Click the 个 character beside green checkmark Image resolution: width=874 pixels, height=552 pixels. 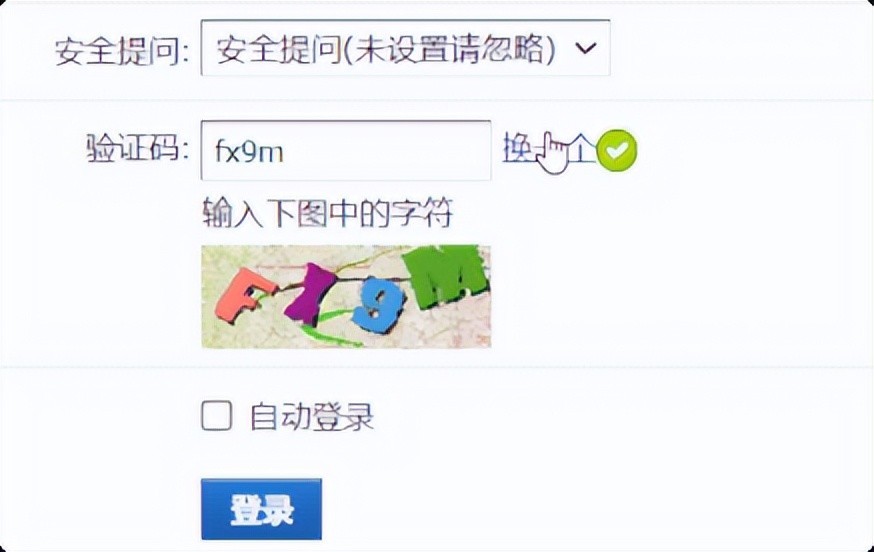581,149
